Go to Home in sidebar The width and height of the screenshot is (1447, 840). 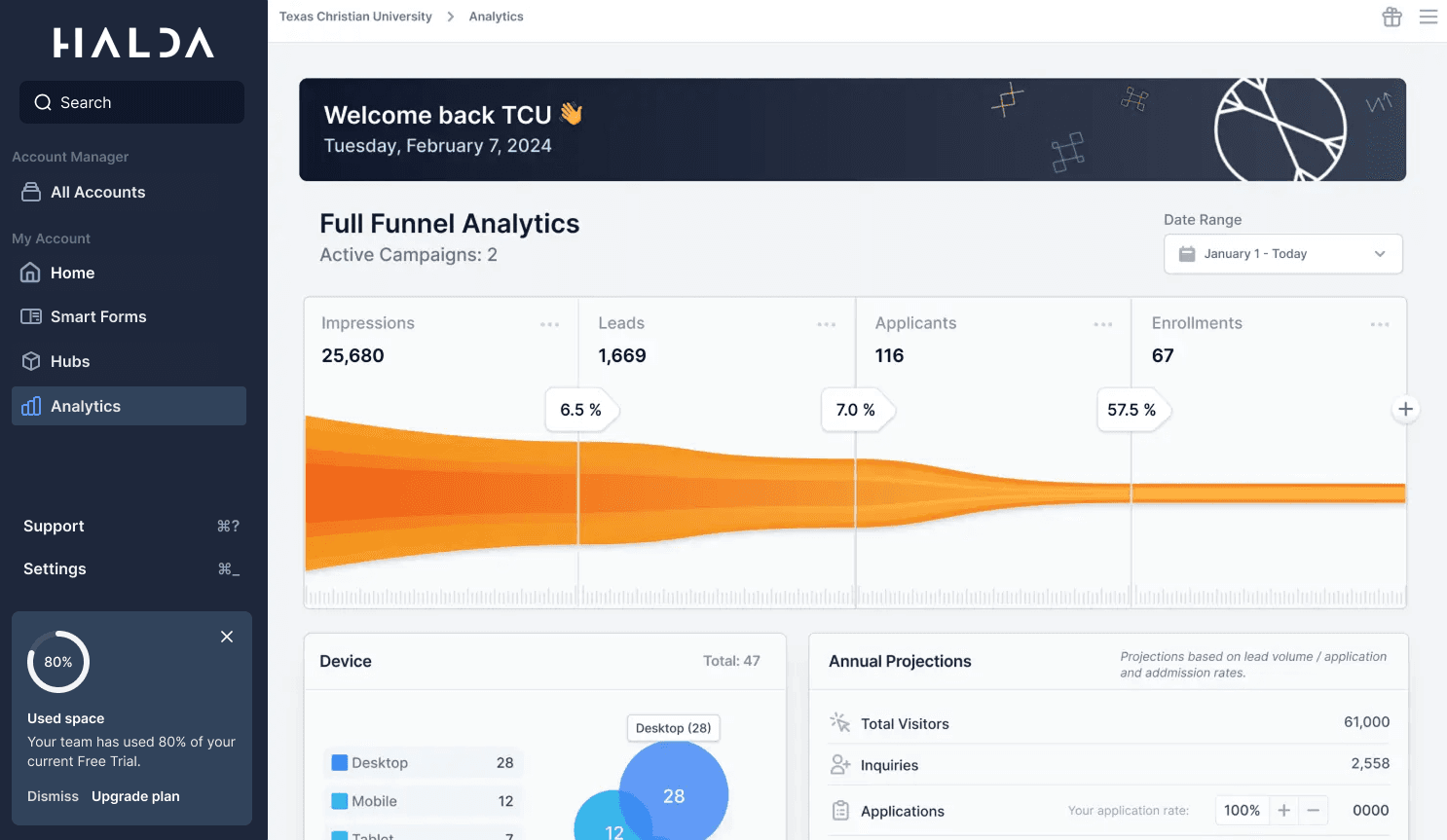coord(129,274)
